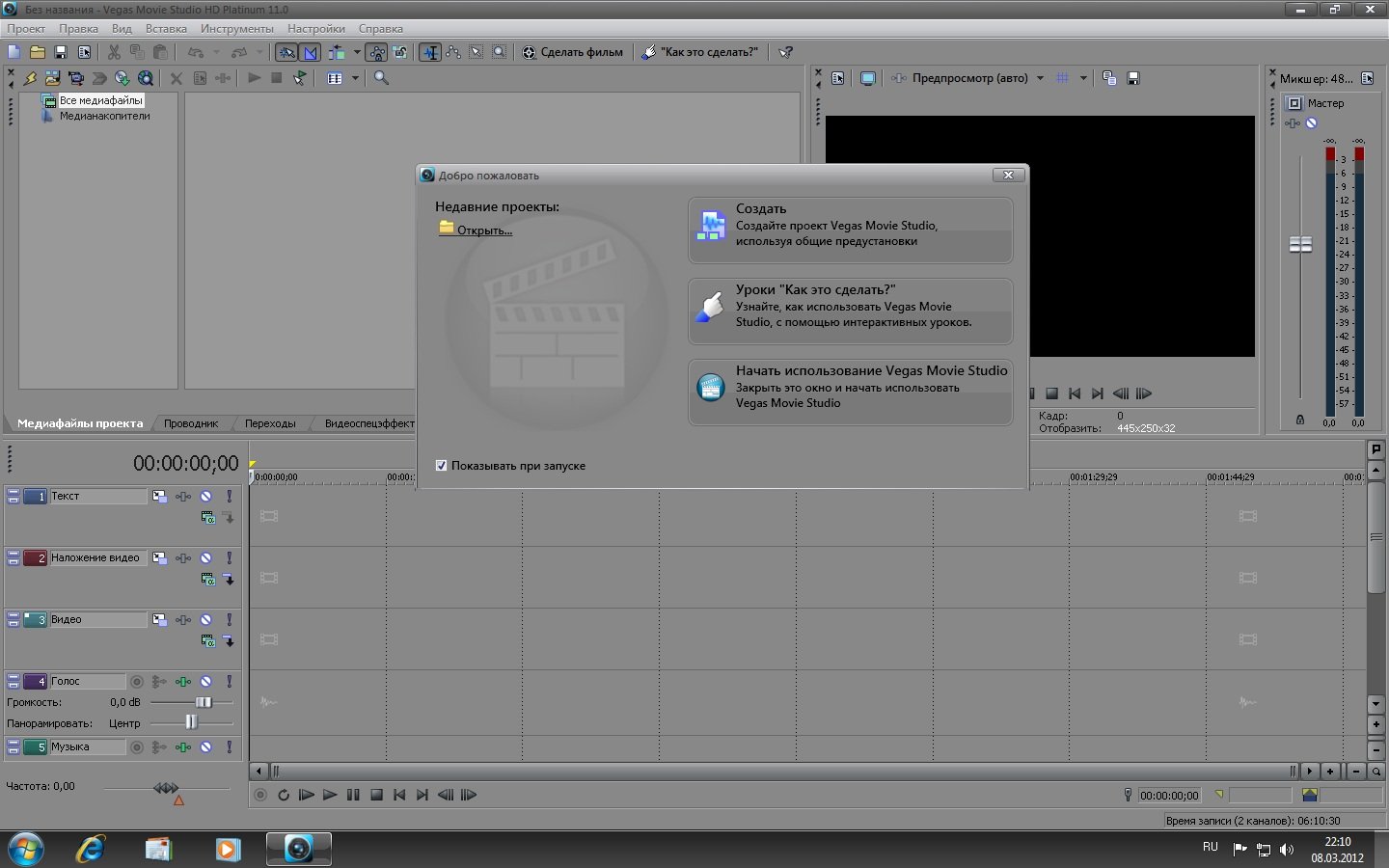Screen dimensions: 1389x868
Task: Click the Undo arrow icon
Action: (x=196, y=52)
